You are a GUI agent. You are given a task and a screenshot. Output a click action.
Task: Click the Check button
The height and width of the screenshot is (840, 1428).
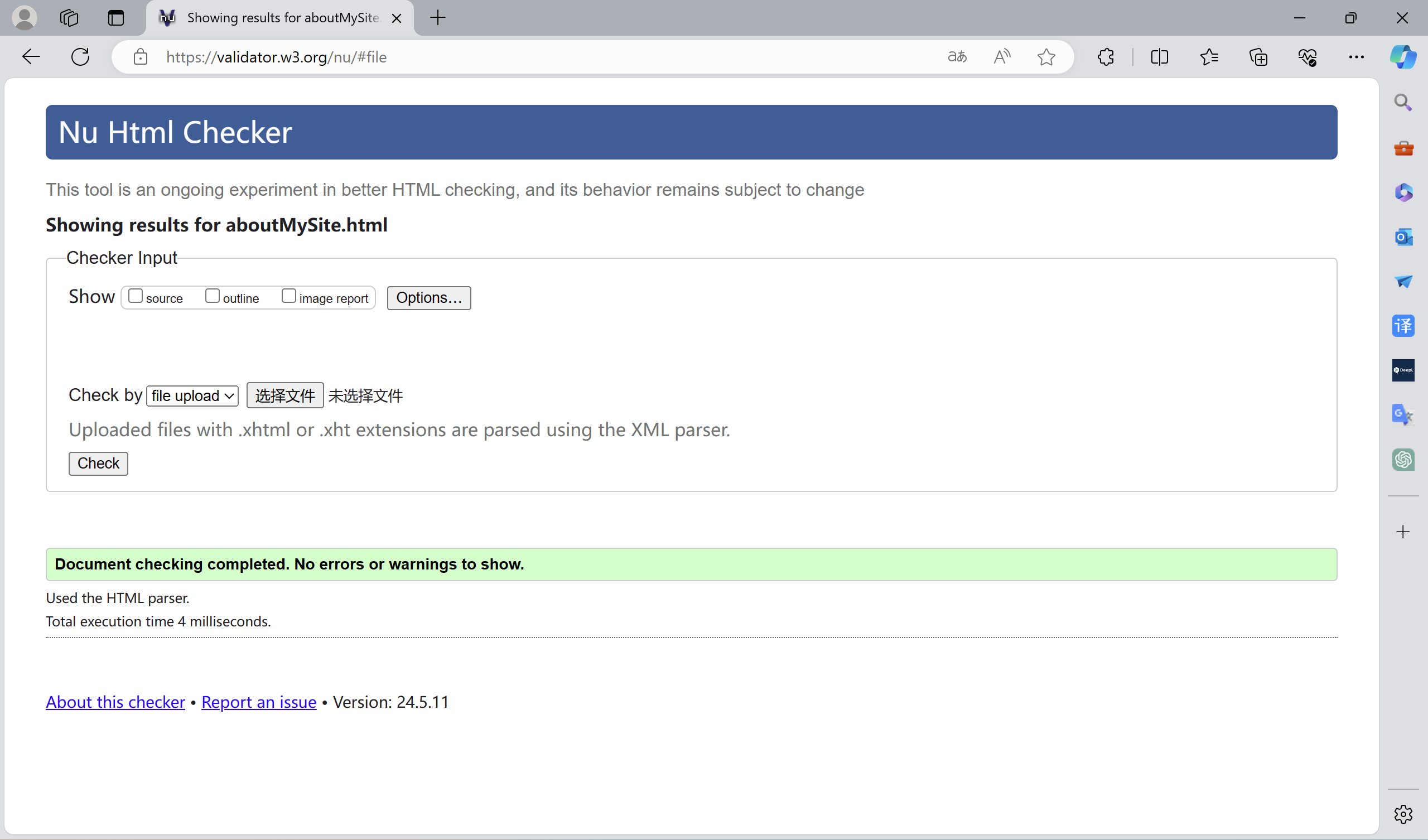click(x=98, y=463)
